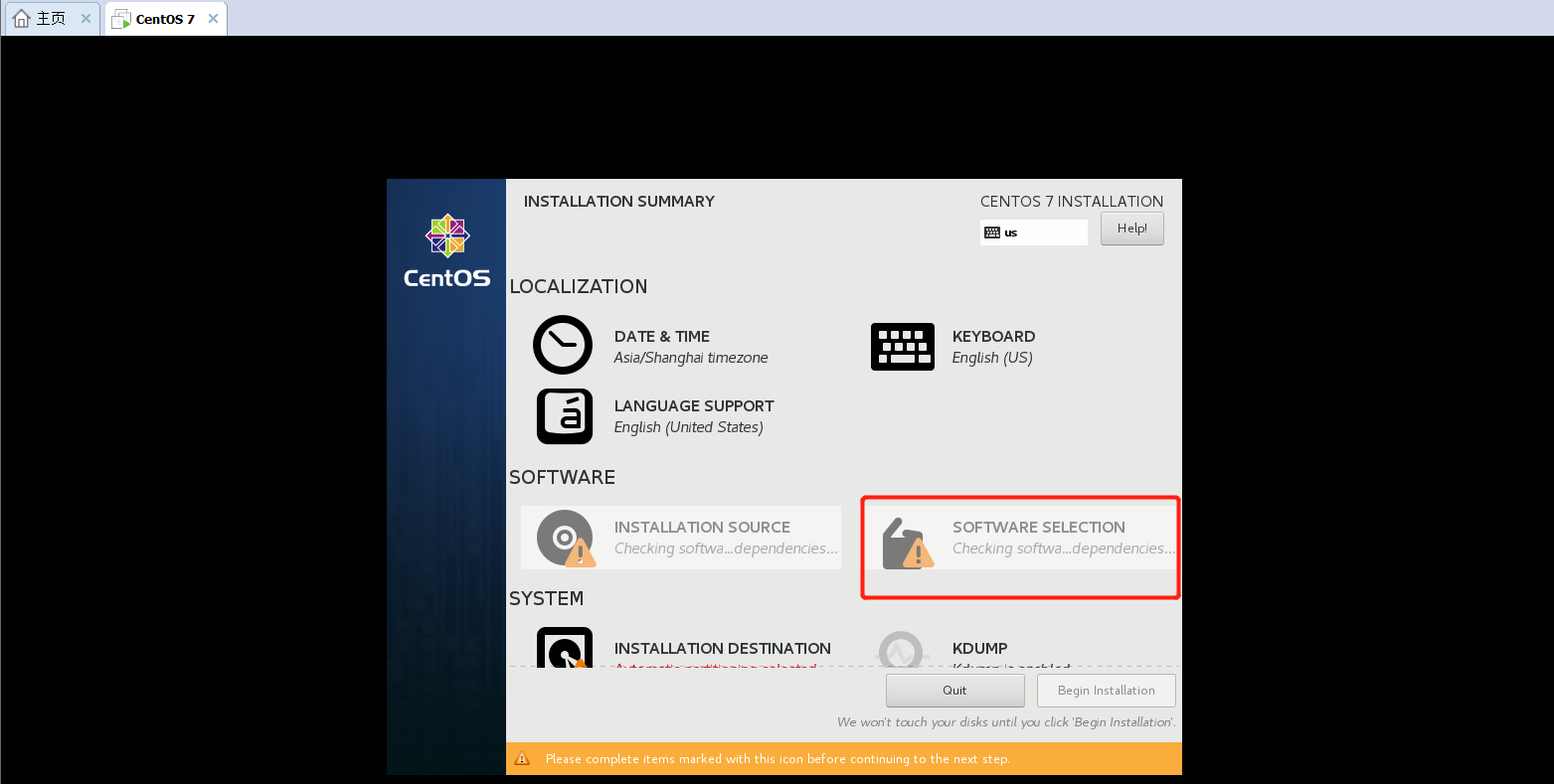Image resolution: width=1554 pixels, height=784 pixels.
Task: Click the SYSTEM section heading
Action: click(x=547, y=598)
